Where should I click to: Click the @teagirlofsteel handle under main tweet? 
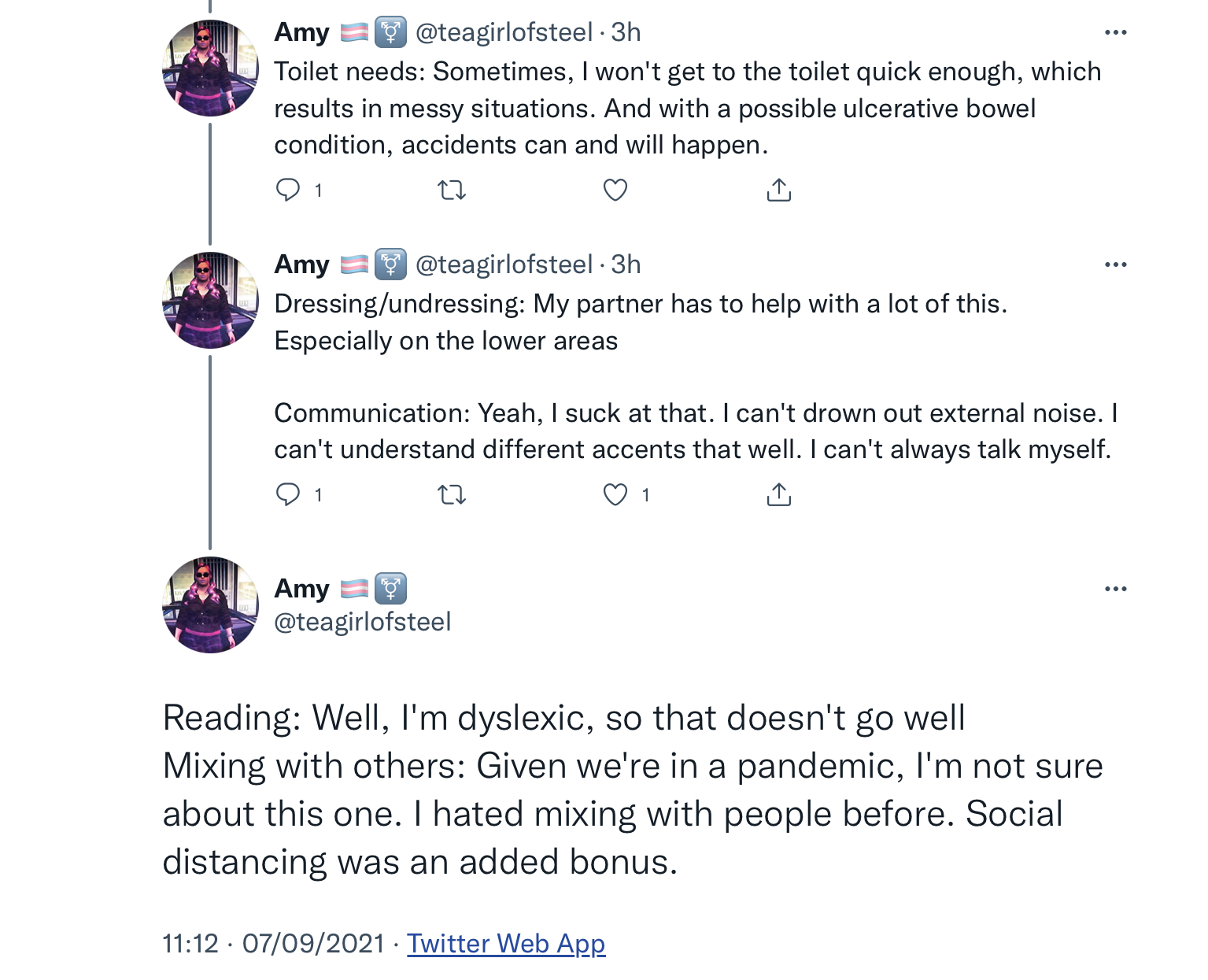tap(363, 622)
